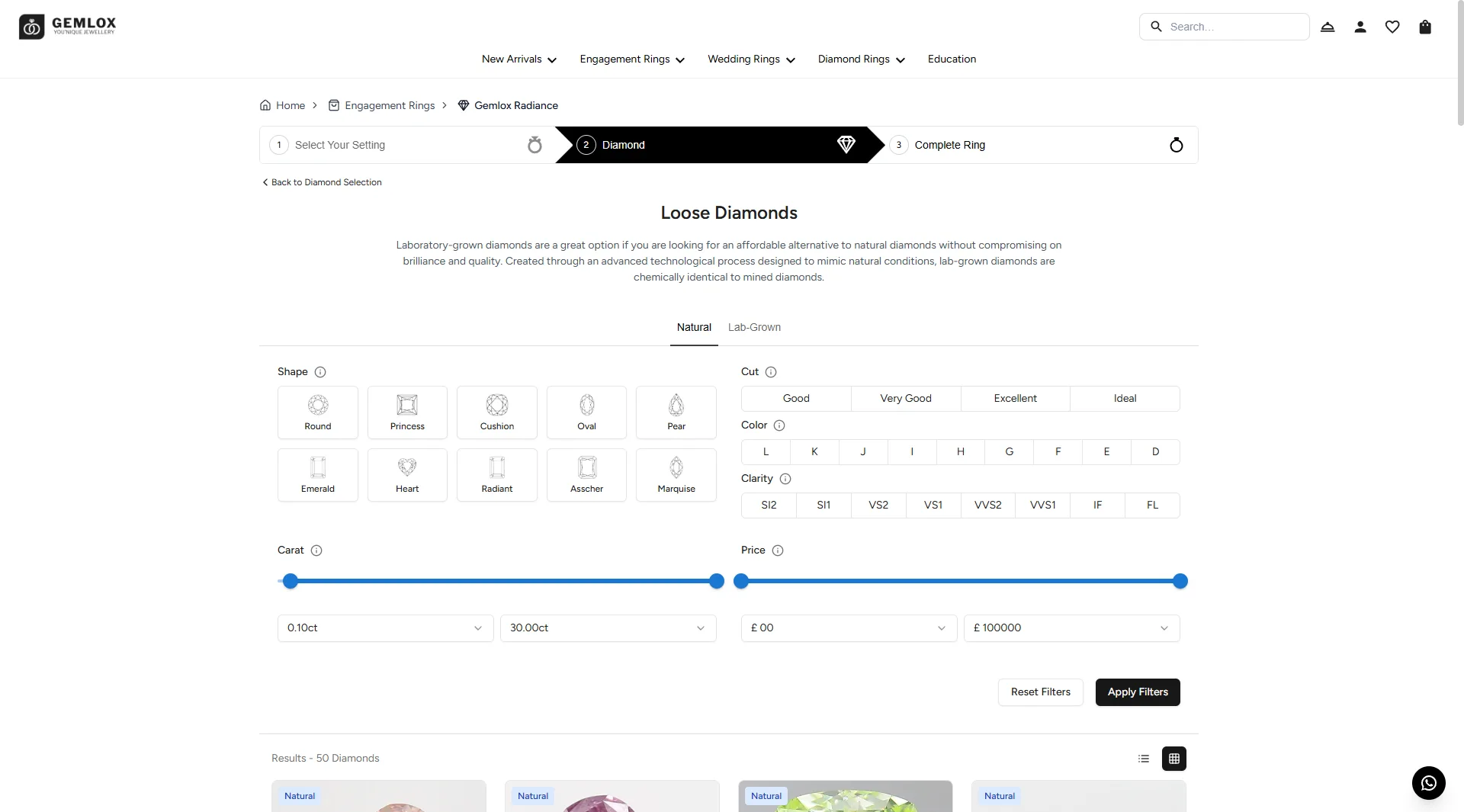Viewport: 1464px width, 812px height.
Task: Switch to list view icon
Action: (1143, 759)
